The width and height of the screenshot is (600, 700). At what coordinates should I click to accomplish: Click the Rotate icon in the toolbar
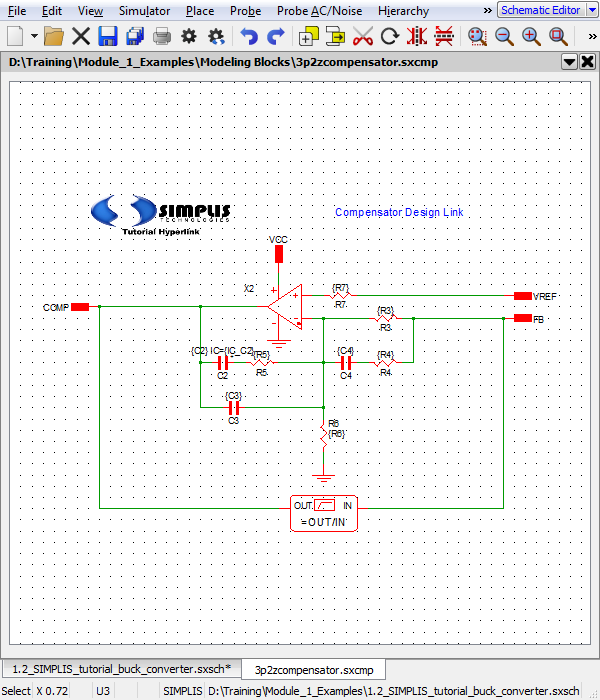pyautogui.click(x=390, y=36)
